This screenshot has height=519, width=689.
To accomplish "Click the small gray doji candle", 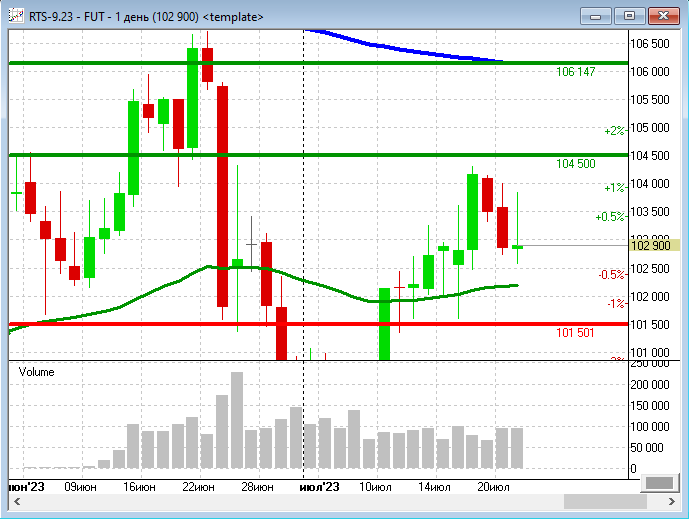I will 251,244.
